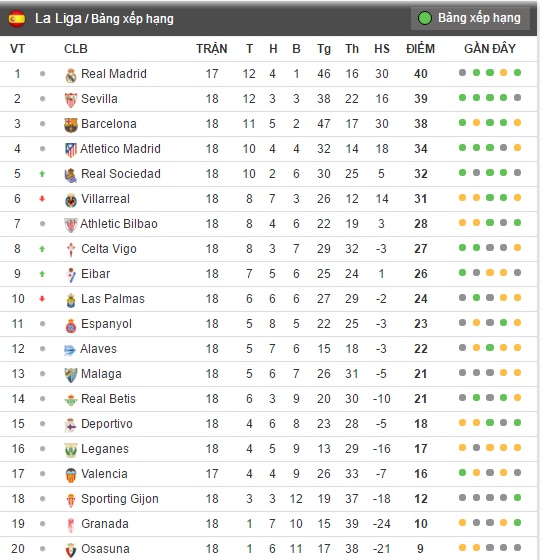Image resolution: width=545 pixels, height=560 pixels.
Task: Click the red down arrow beside Las Palmas
Action: click(x=42, y=299)
